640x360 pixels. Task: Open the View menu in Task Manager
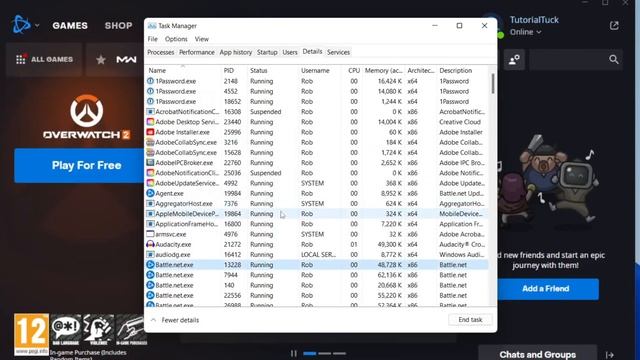[201, 39]
